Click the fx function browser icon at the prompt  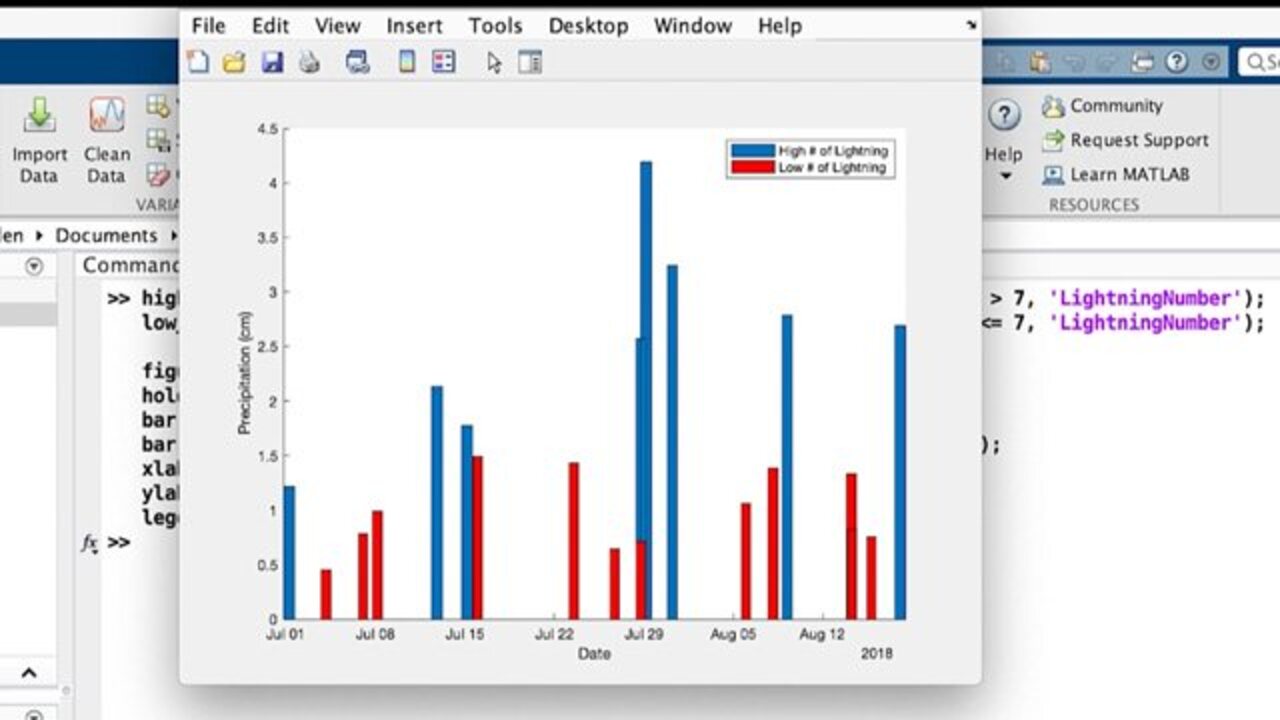pos(89,543)
